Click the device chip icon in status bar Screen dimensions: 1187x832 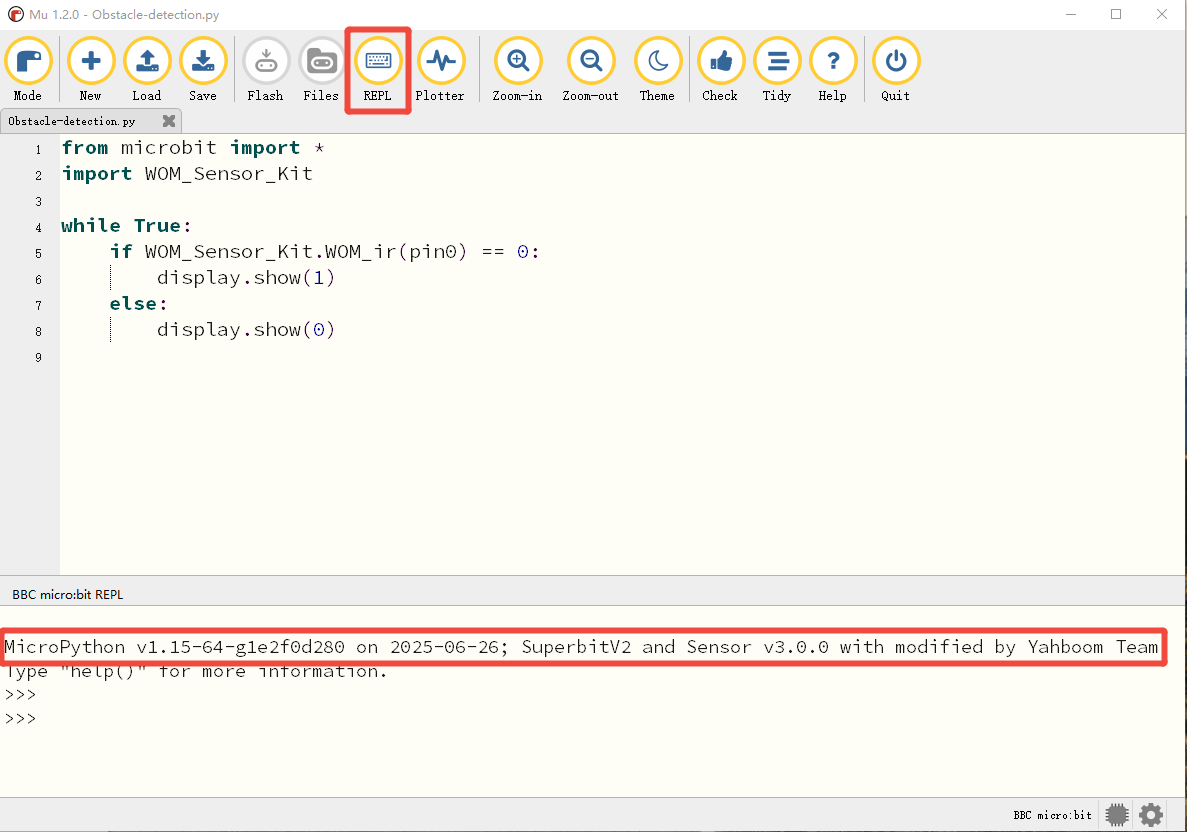click(x=1117, y=815)
